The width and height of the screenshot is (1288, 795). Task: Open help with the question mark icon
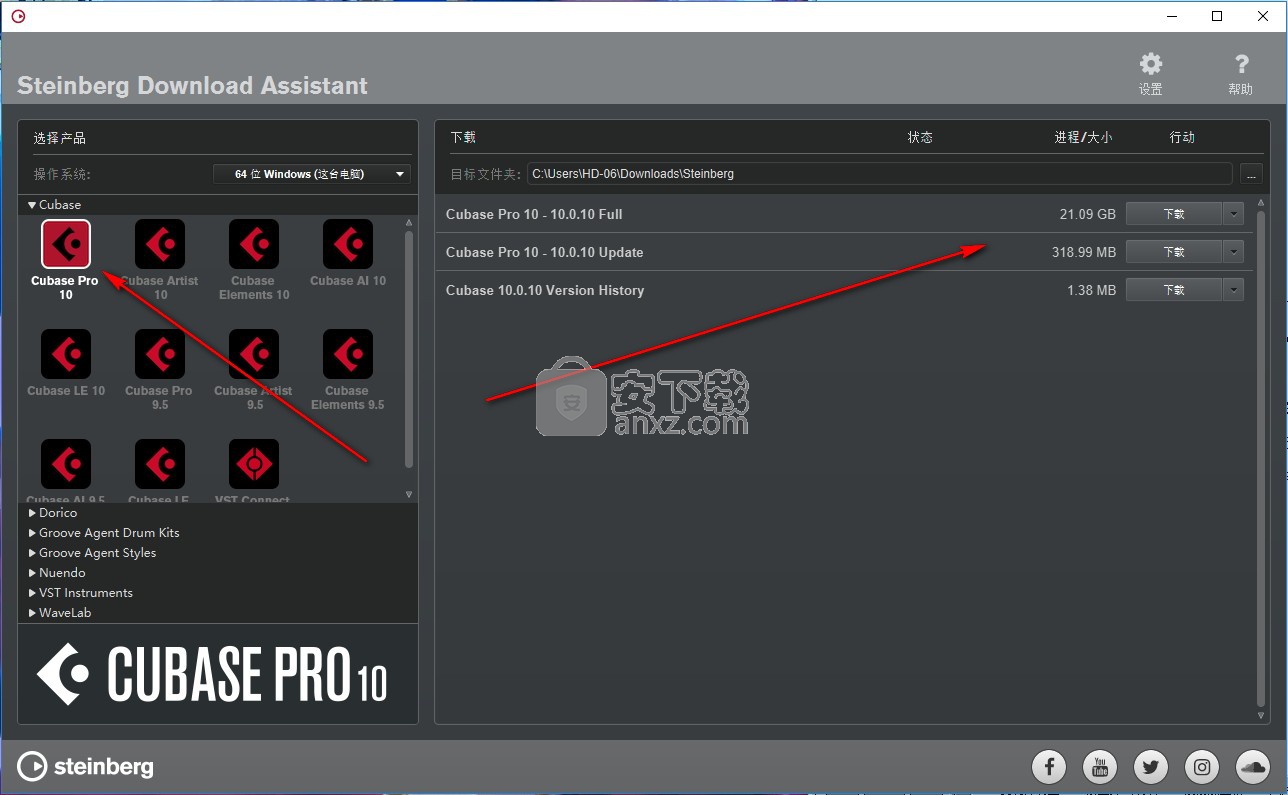point(1241,65)
